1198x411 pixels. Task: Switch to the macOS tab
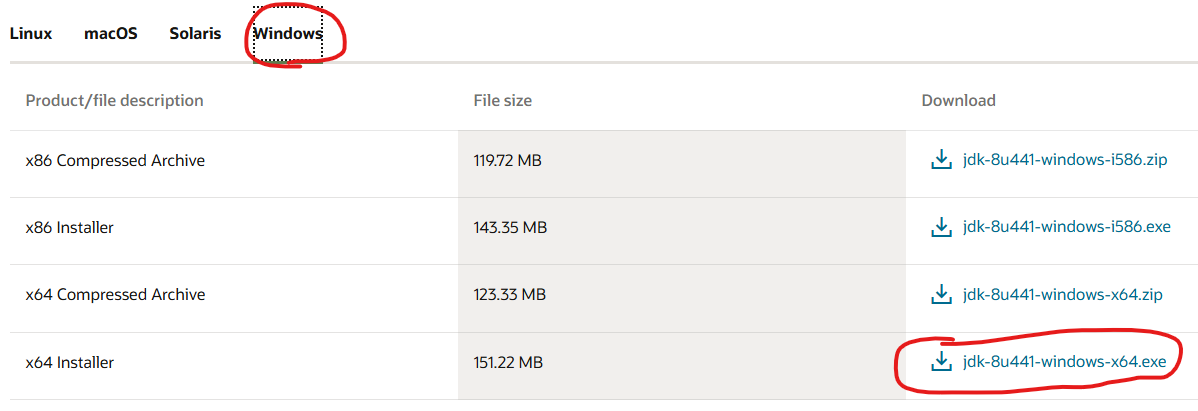[x=111, y=34]
